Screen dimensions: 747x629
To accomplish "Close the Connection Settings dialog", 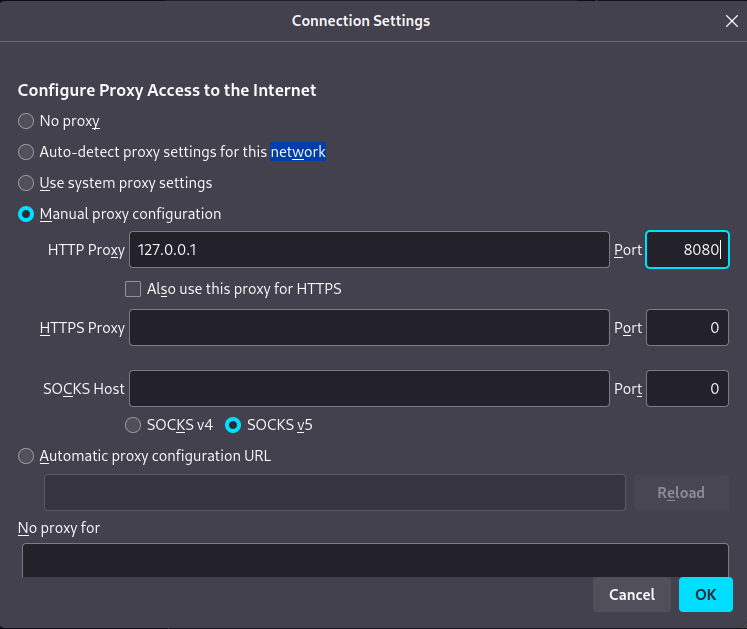I will (x=731, y=21).
